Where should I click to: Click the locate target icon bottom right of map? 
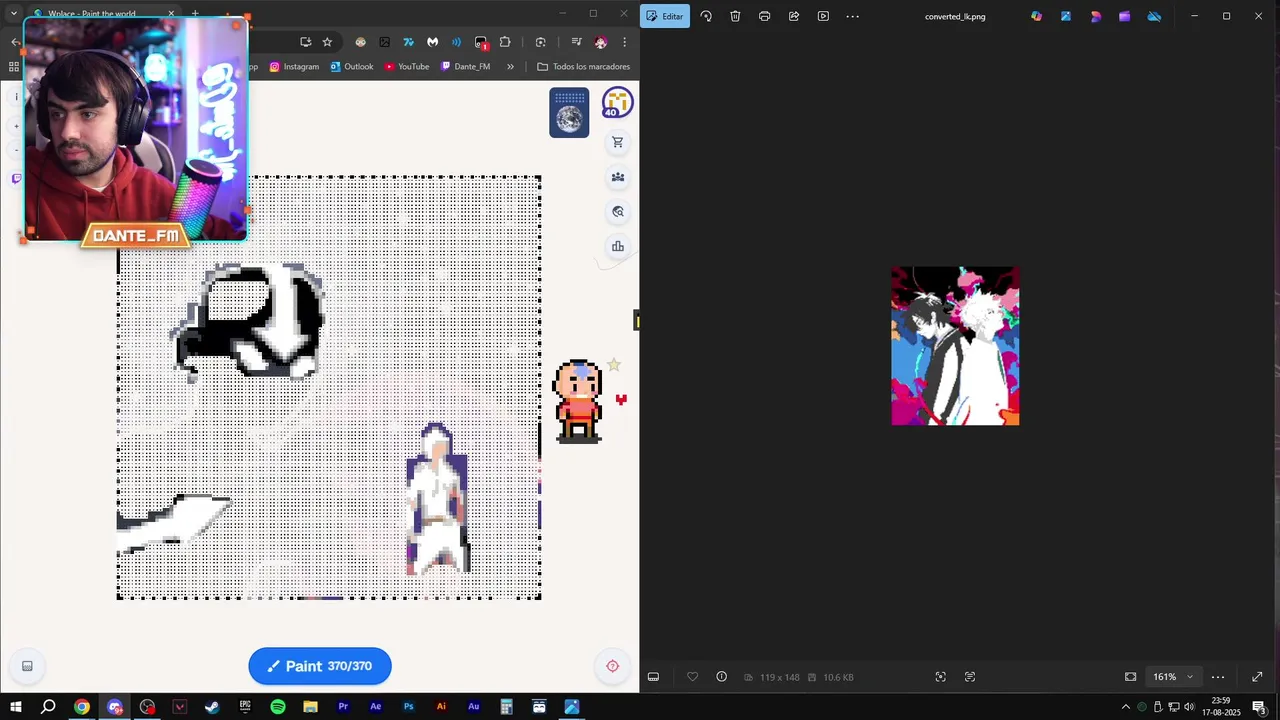coord(613,666)
